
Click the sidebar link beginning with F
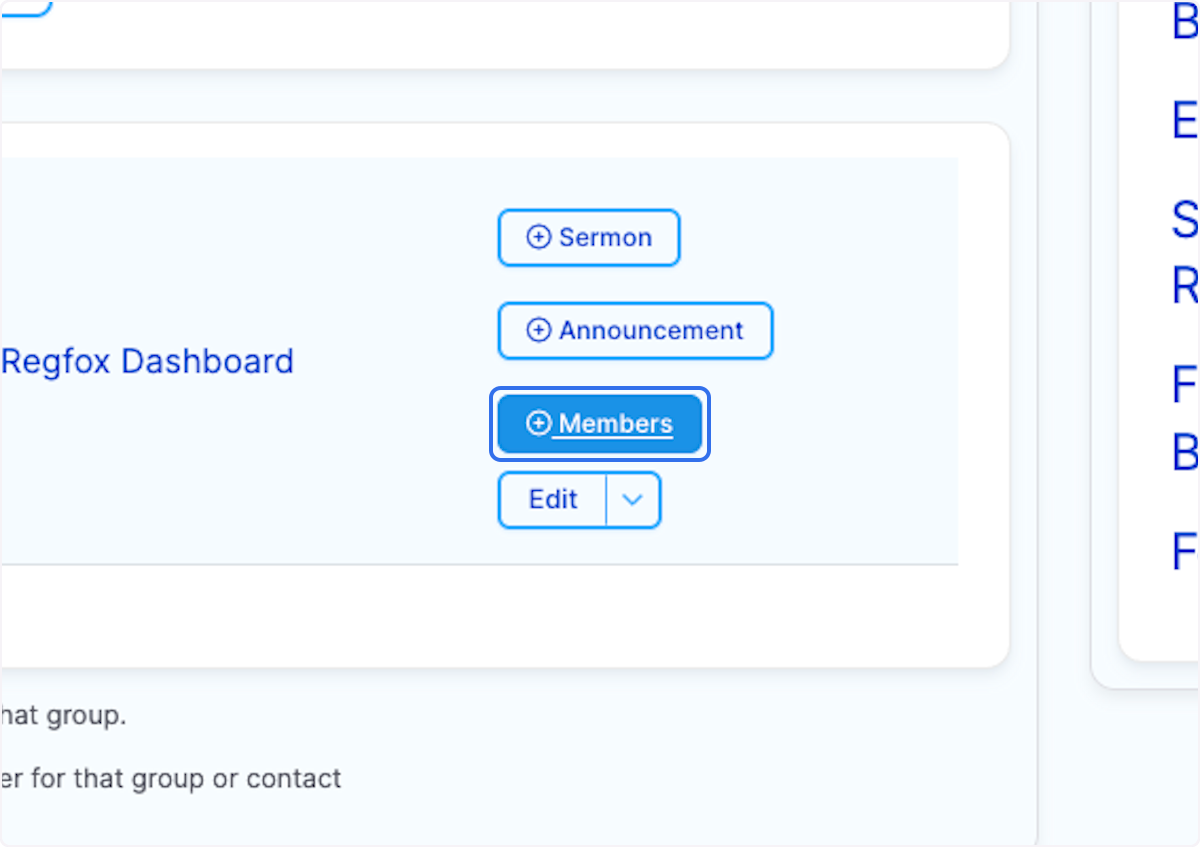1186,385
